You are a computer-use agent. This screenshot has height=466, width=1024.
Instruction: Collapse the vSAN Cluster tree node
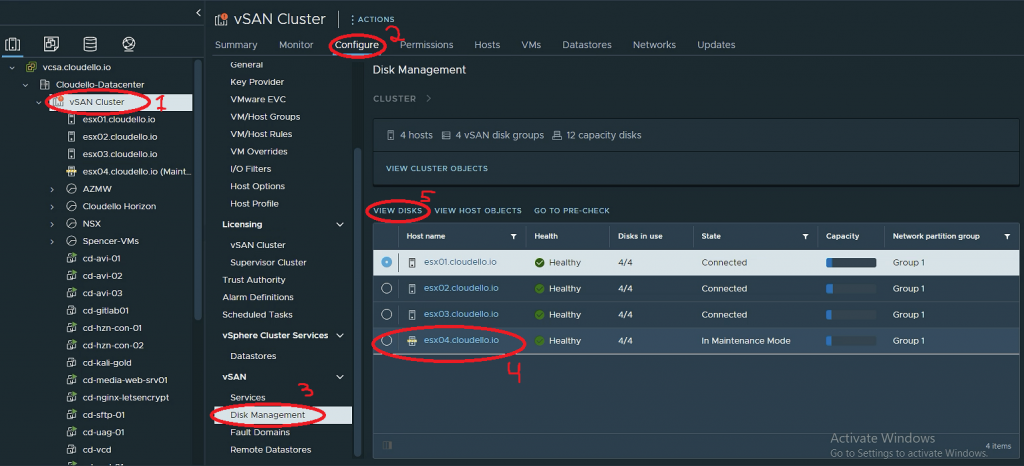point(39,102)
